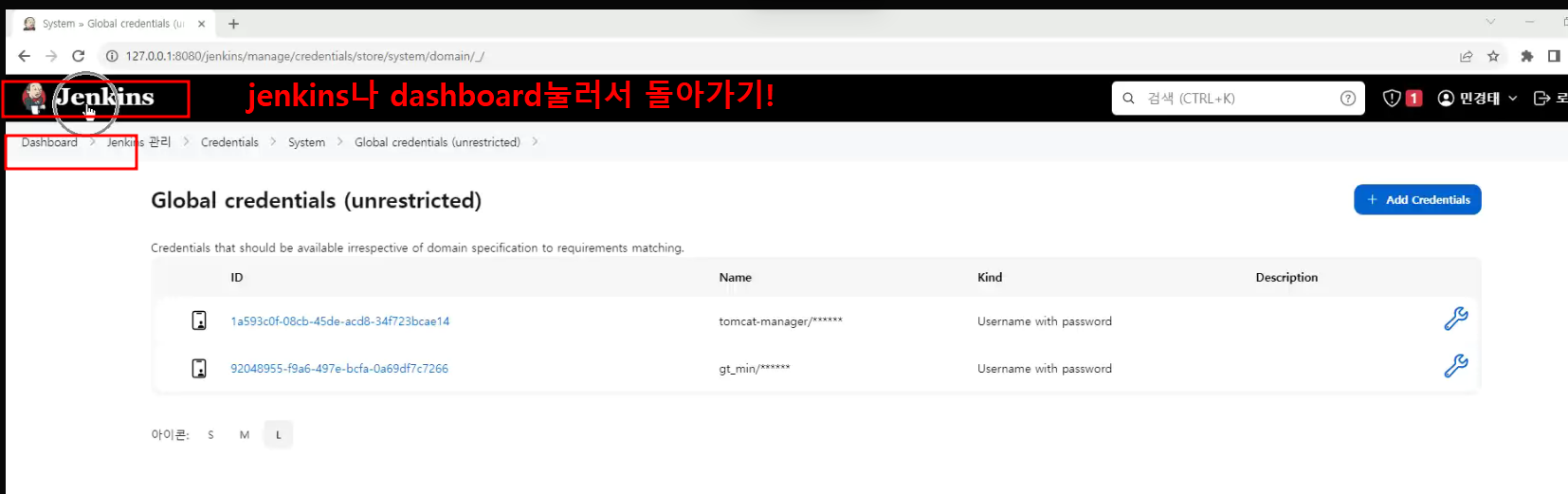
Task: Go forward in browser history
Action: click(x=51, y=56)
